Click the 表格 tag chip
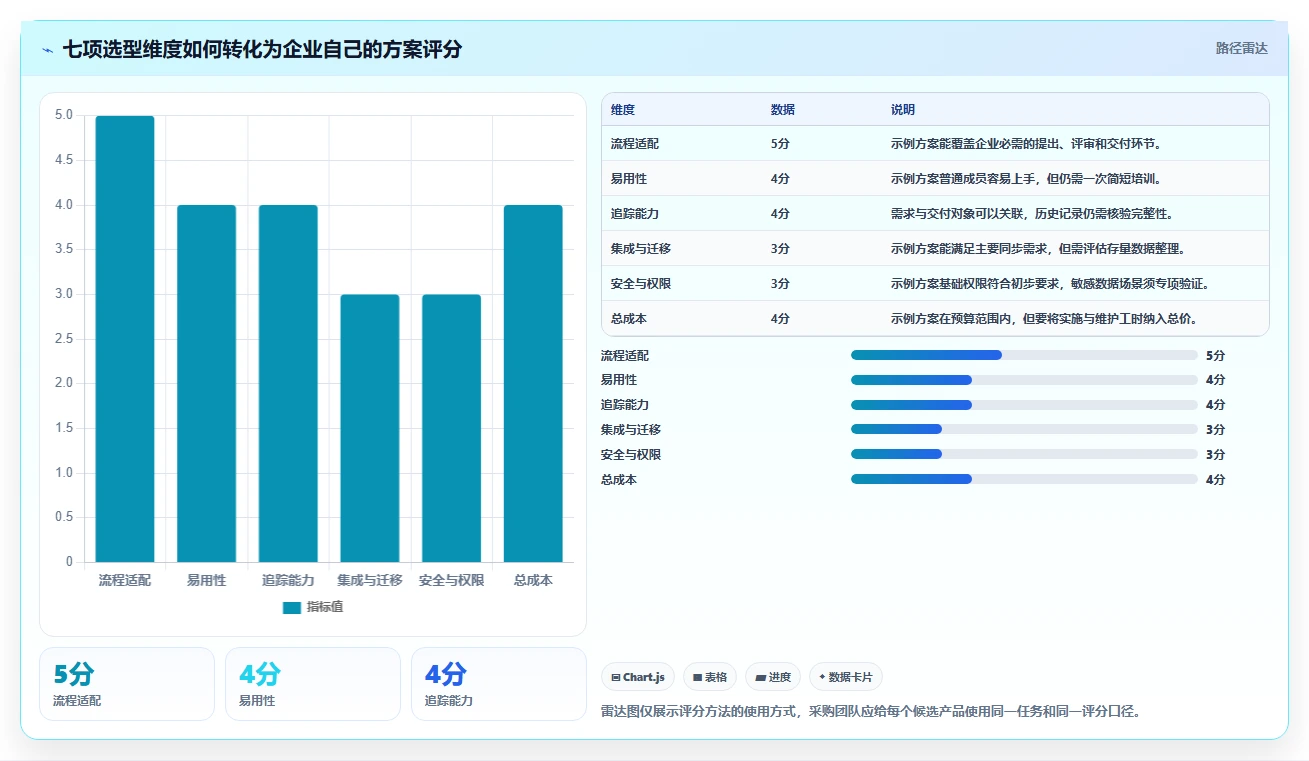 [x=710, y=677]
